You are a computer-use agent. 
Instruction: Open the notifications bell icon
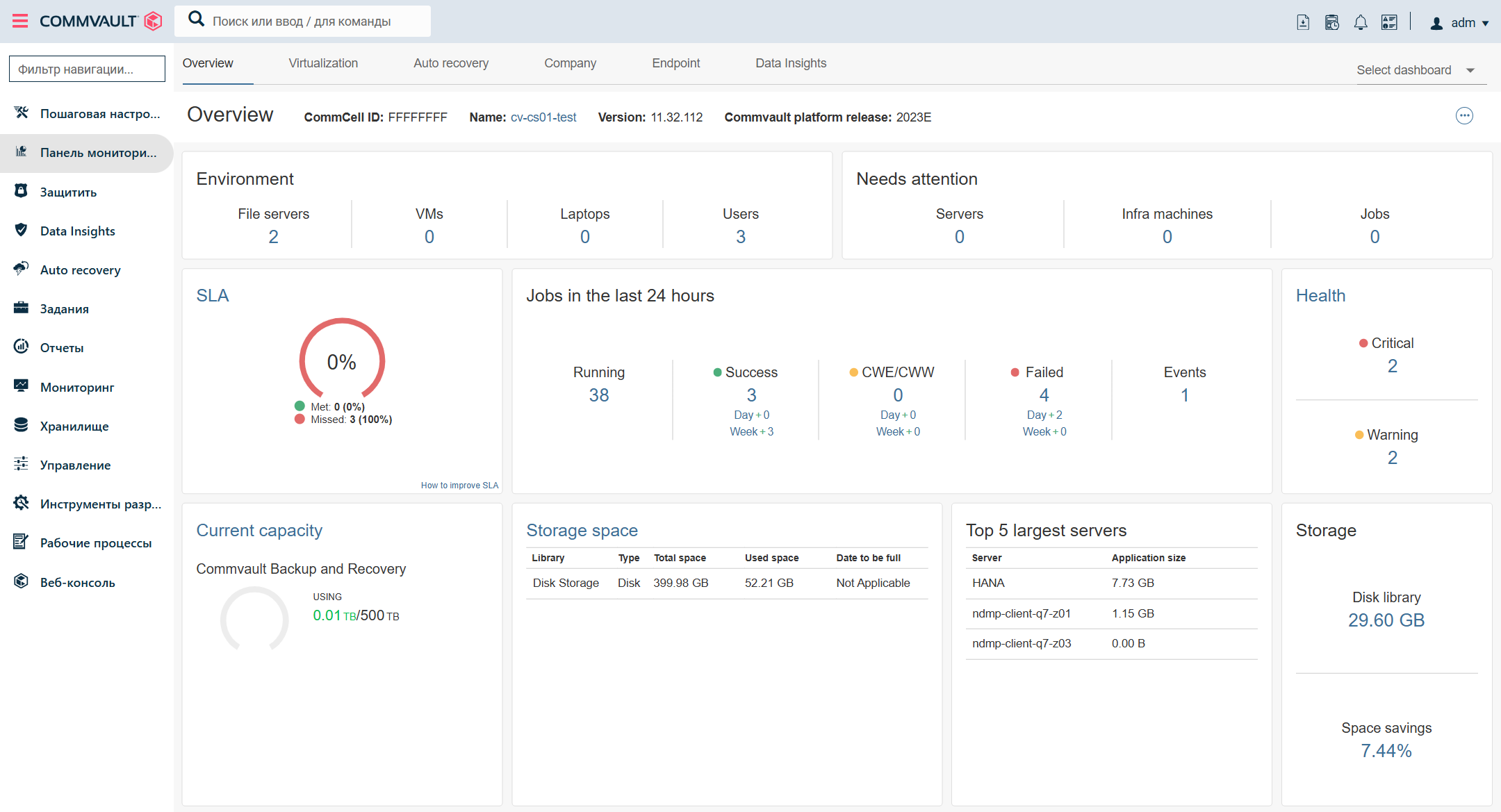[1361, 23]
